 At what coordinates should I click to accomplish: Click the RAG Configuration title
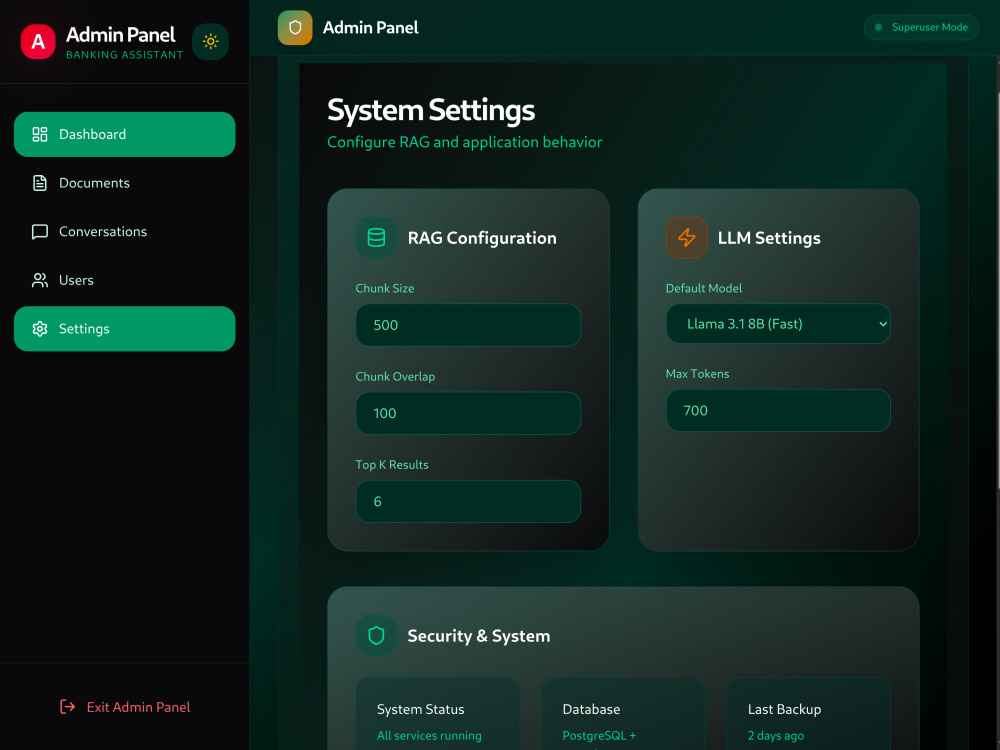(482, 238)
